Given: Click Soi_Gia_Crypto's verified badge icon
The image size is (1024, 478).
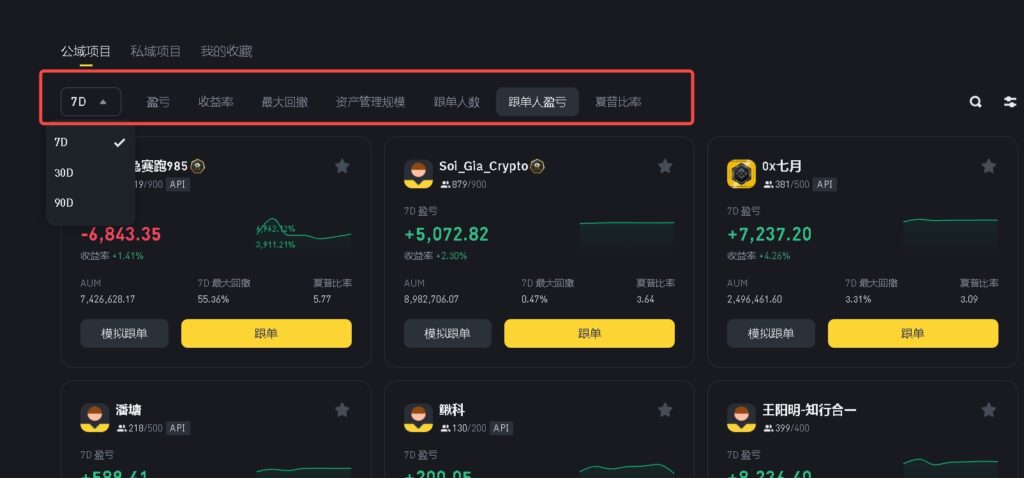Looking at the screenshot, I should pyautogui.click(x=537, y=167).
